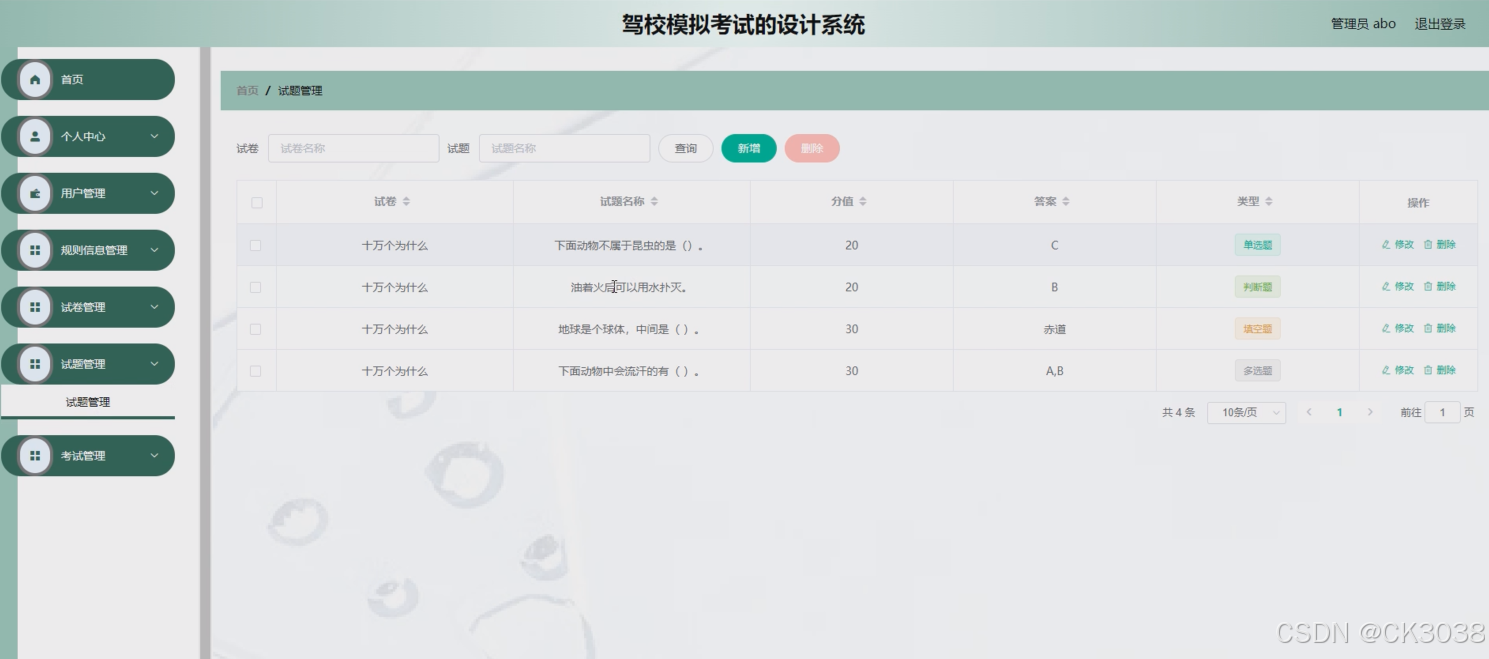Click inside the 试卷名称 search field

click(353, 147)
